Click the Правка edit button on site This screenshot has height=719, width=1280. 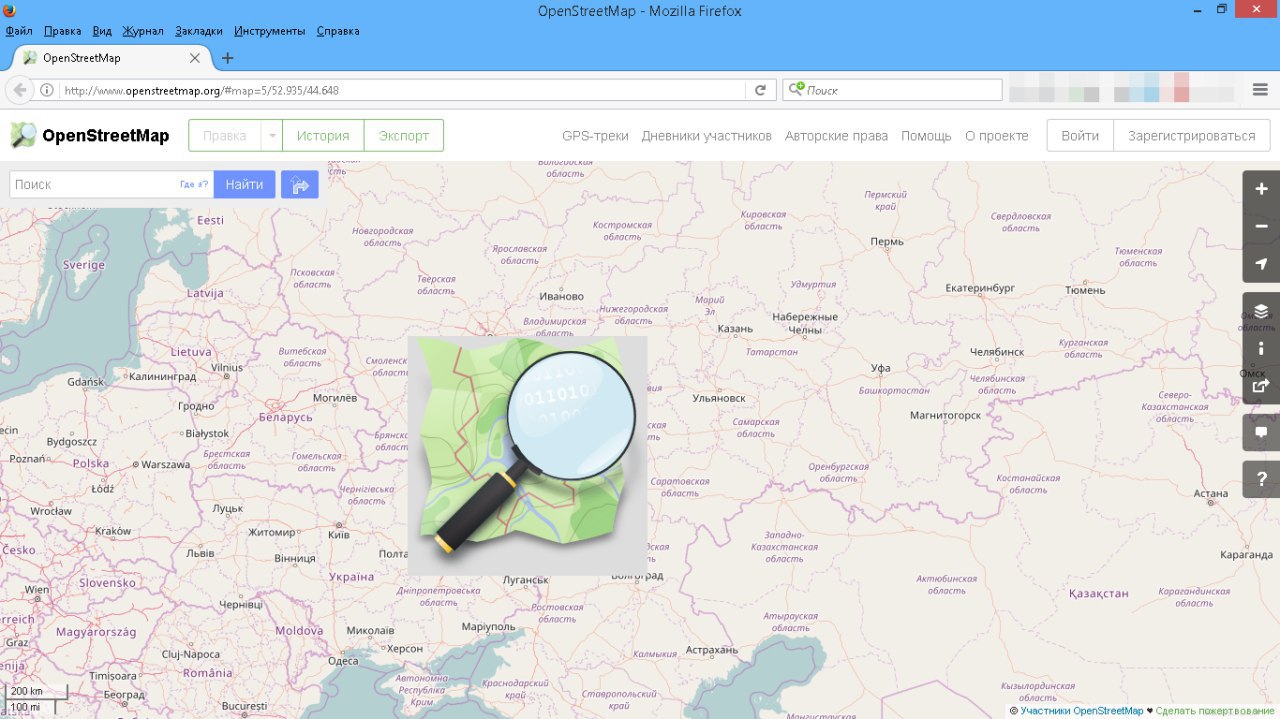225,135
